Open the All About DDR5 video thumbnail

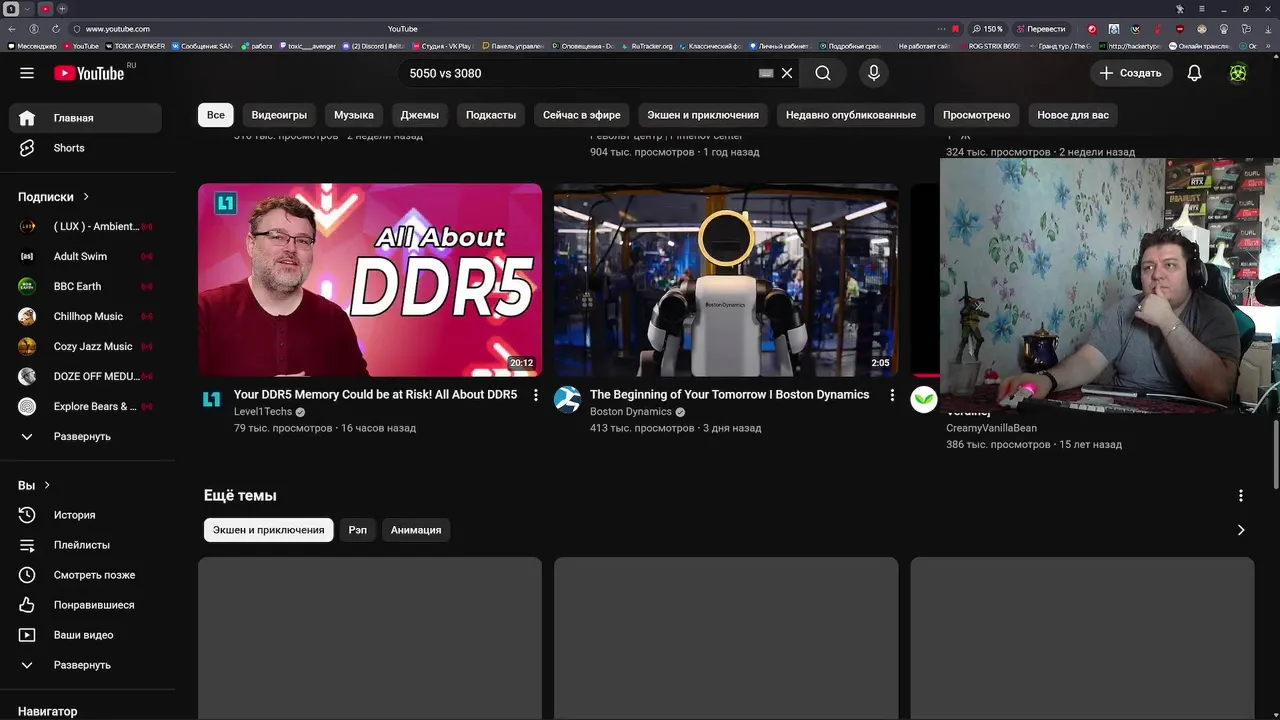(x=370, y=280)
